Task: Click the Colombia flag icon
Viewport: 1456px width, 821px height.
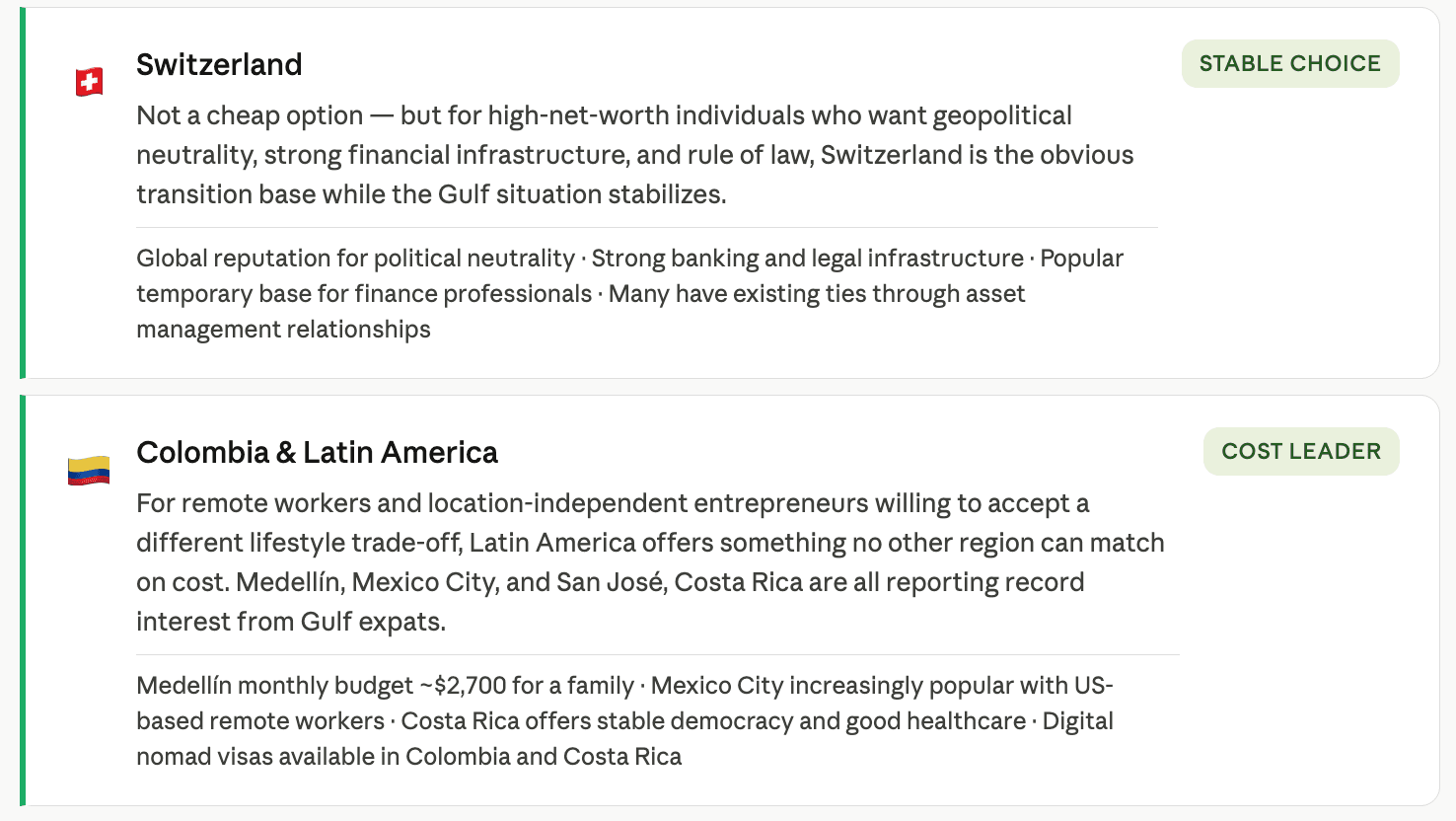Action: tap(89, 470)
